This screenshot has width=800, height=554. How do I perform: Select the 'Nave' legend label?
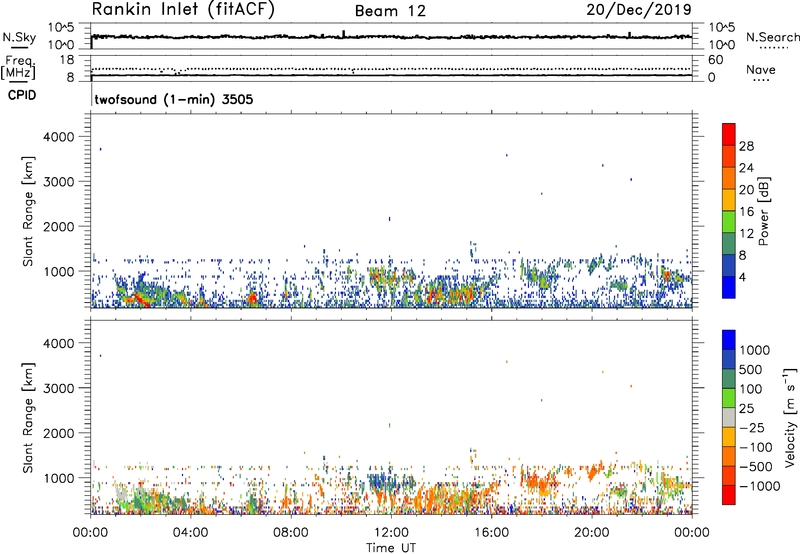coord(760,70)
